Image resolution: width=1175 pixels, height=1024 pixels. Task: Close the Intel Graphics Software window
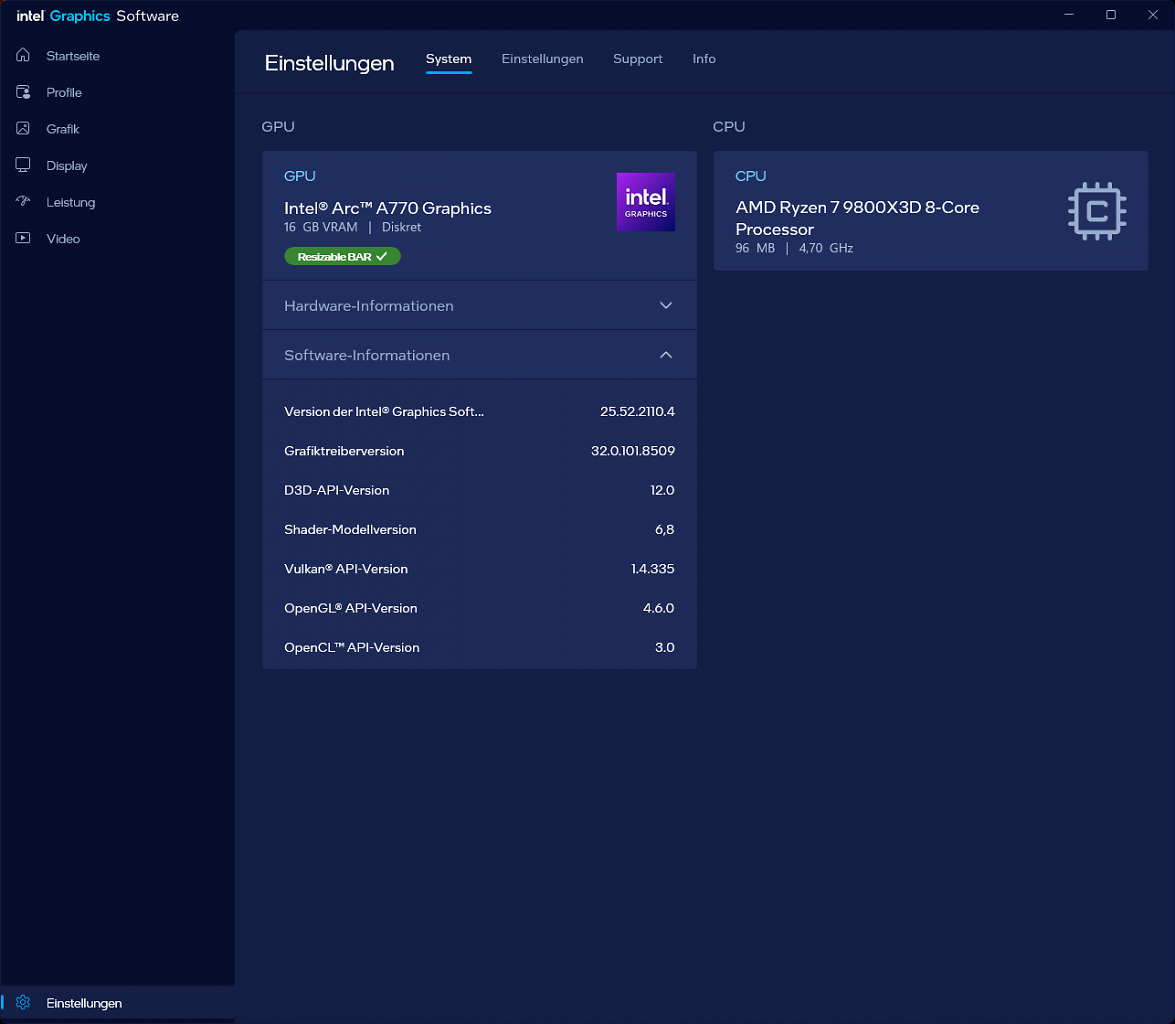1153,15
